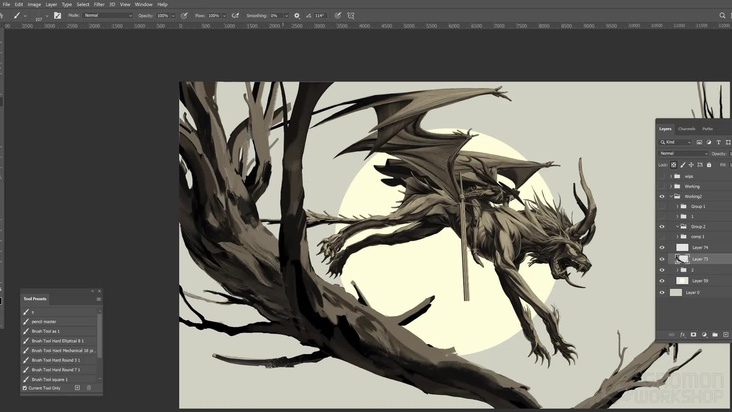
Task: Hide Layer 74 visibility eye
Action: point(662,247)
